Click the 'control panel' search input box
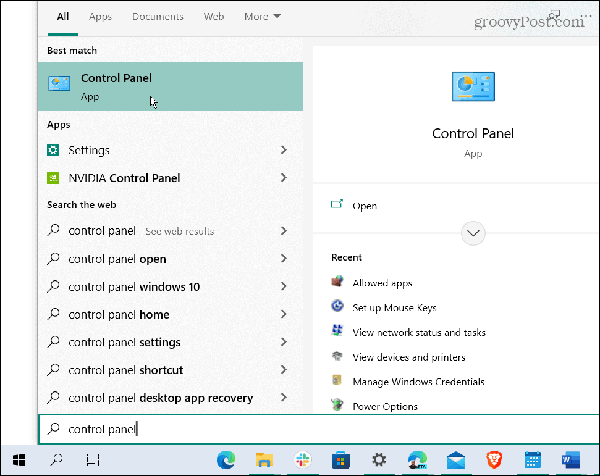This screenshot has width=600, height=476. tap(319, 429)
